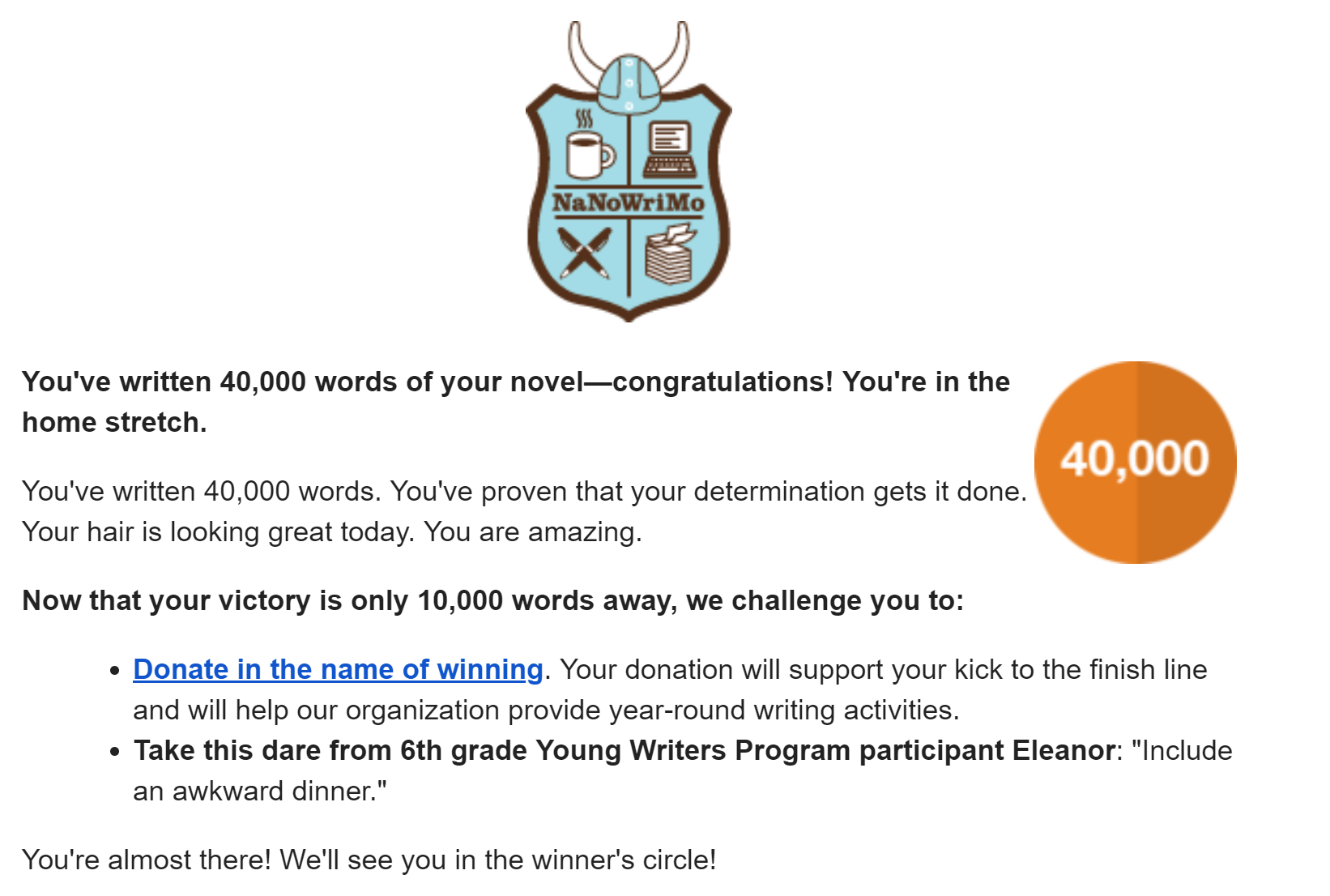Click the orange 40,000 word count badge
This screenshot has width=1330, height=896.
pos(1135,462)
